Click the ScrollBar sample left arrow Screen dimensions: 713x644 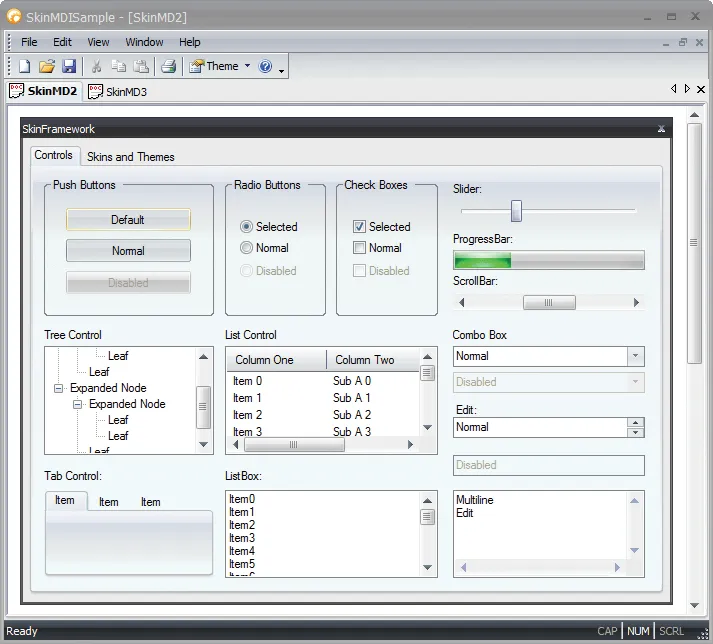point(462,302)
